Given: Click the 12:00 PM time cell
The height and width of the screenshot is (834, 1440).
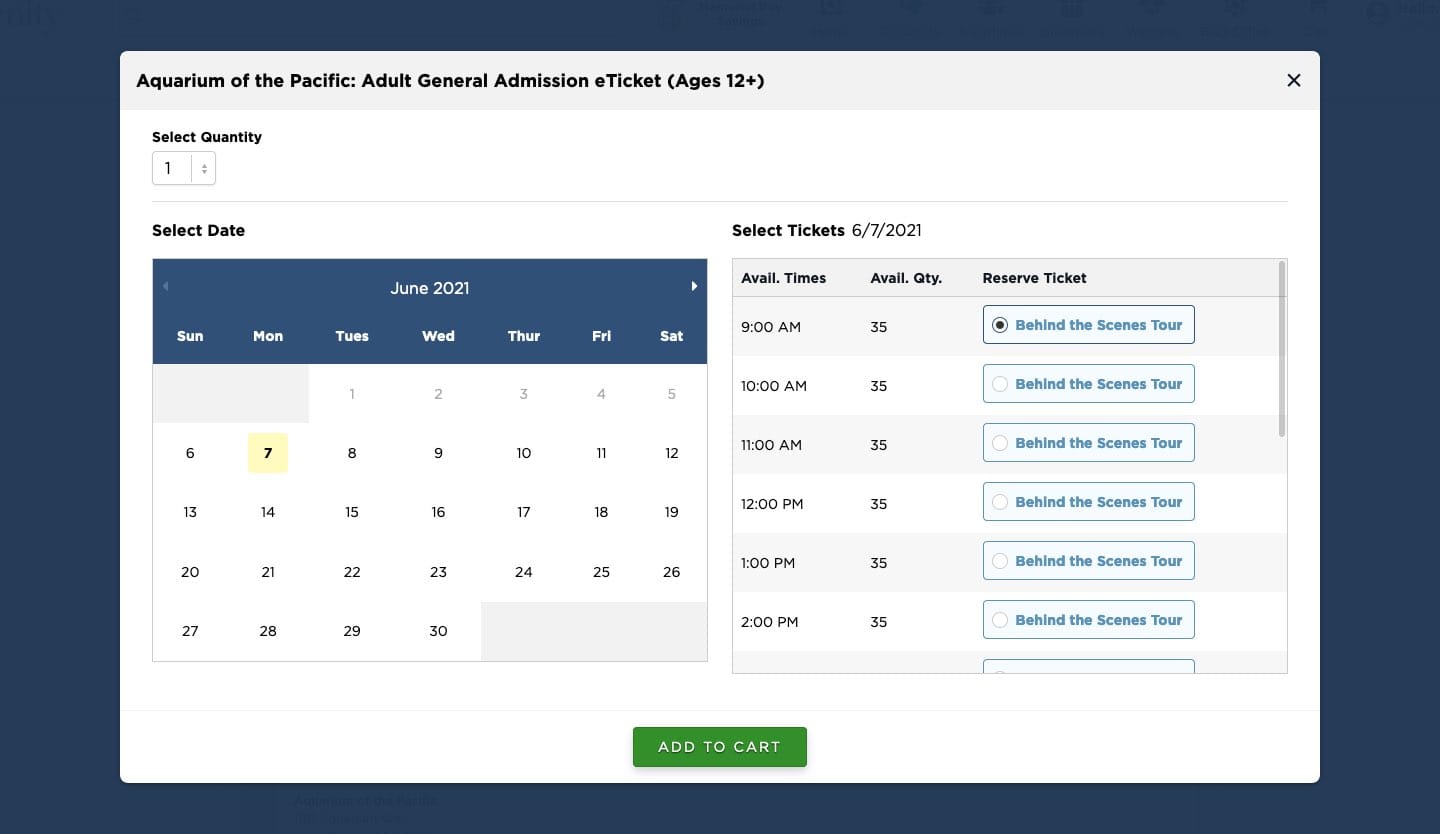Looking at the screenshot, I should [x=772, y=504].
